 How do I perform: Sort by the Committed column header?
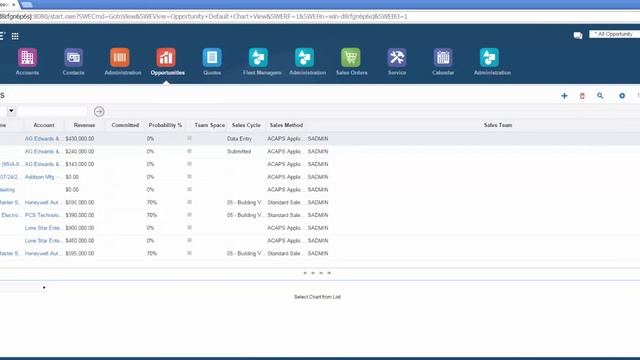coord(125,125)
